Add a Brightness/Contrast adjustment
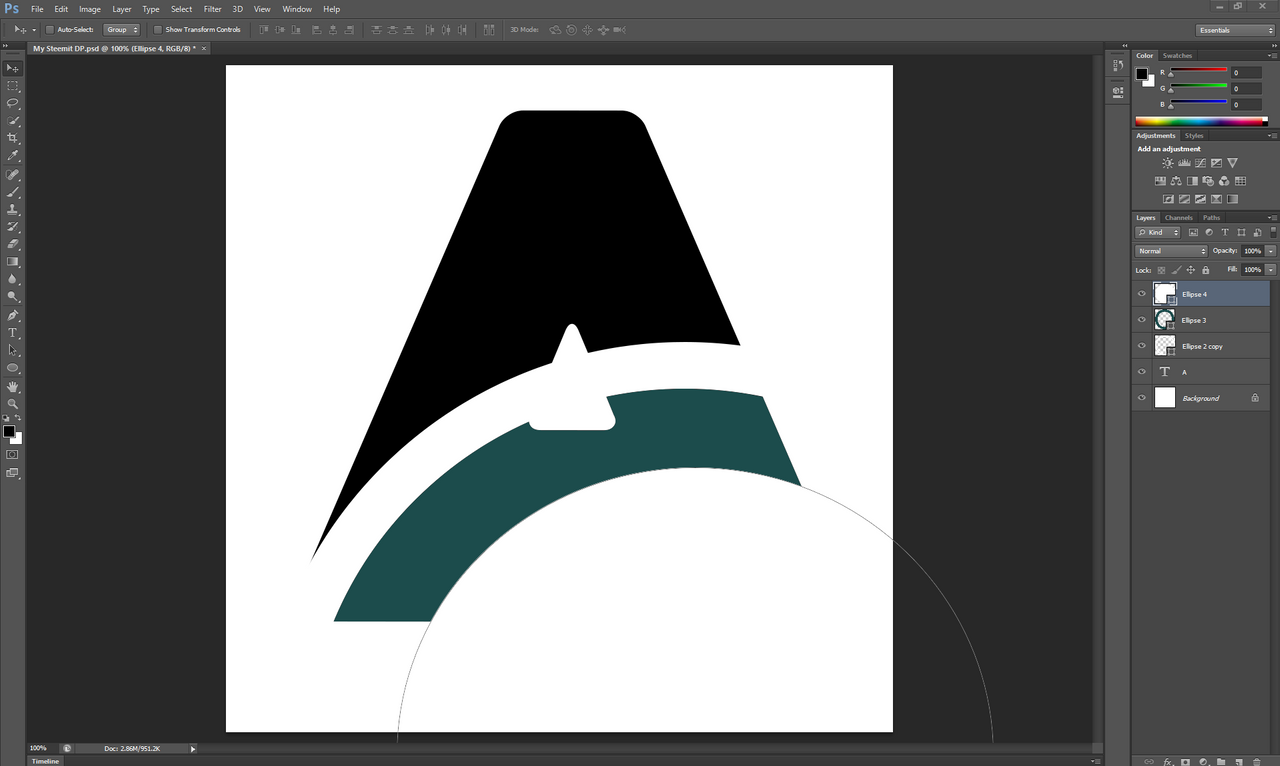 point(1168,163)
